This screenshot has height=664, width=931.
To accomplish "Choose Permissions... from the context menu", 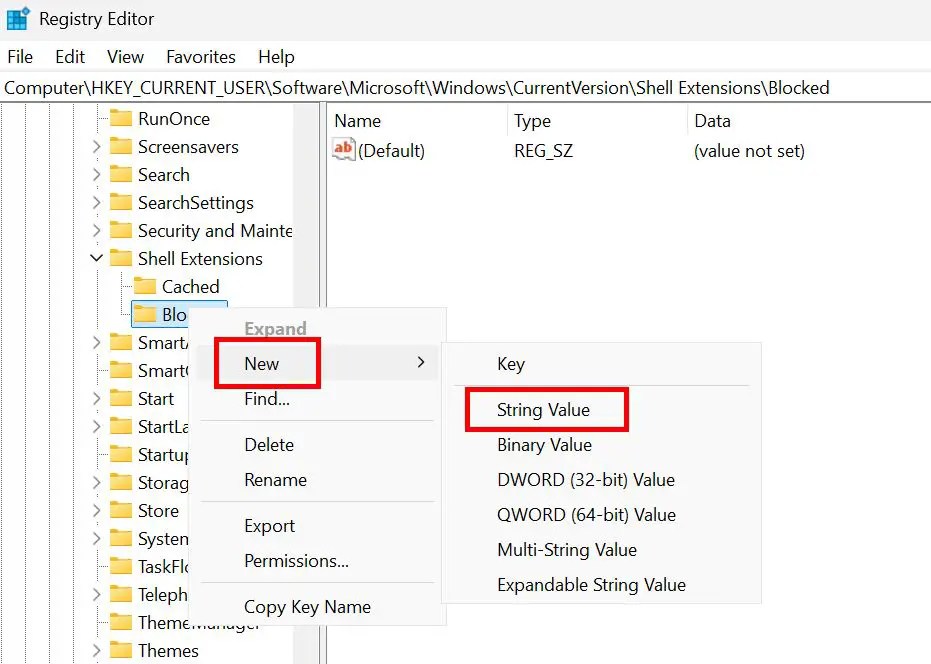I will coord(317,561).
